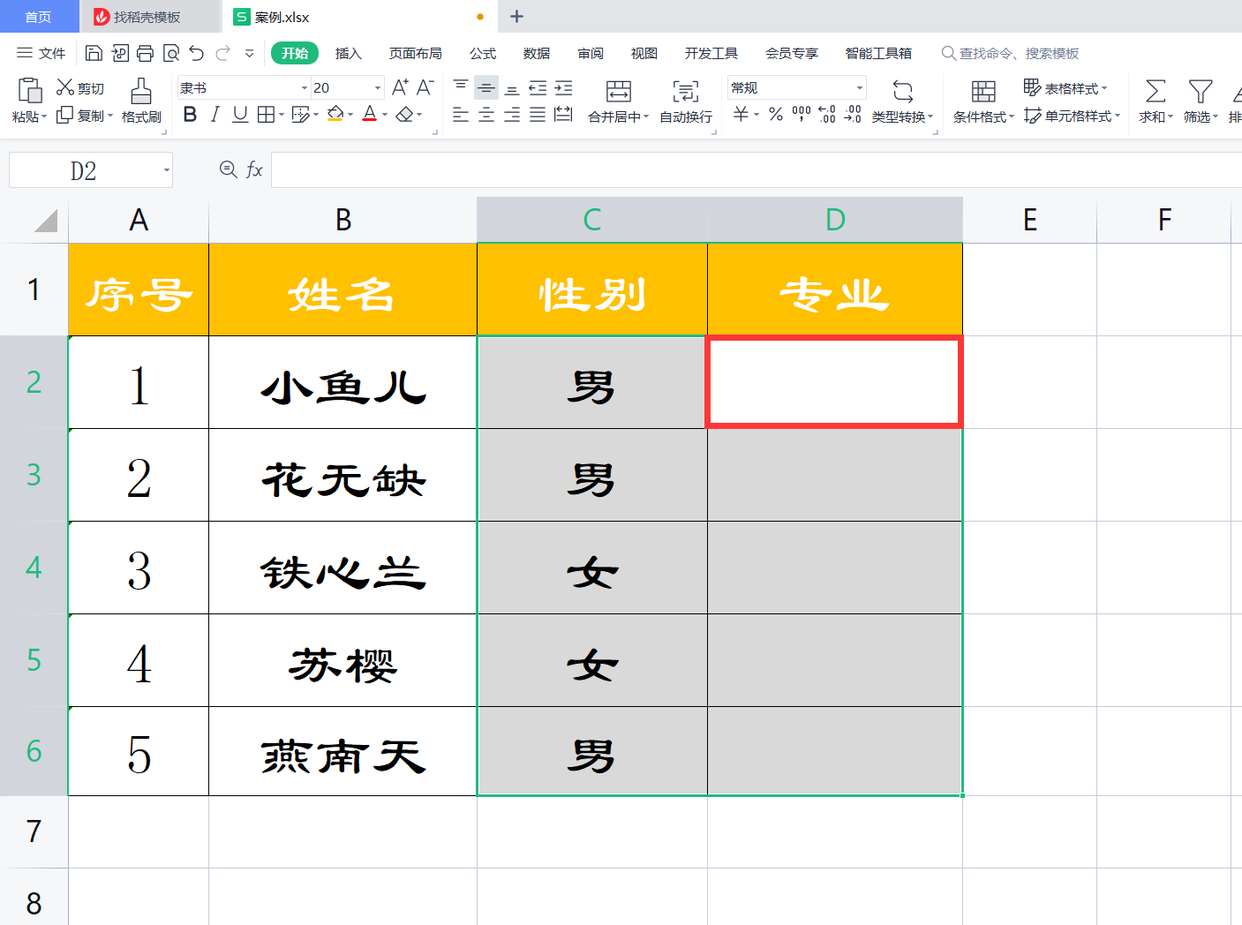
Task: Apply thousands separator style
Action: pyautogui.click(x=801, y=115)
